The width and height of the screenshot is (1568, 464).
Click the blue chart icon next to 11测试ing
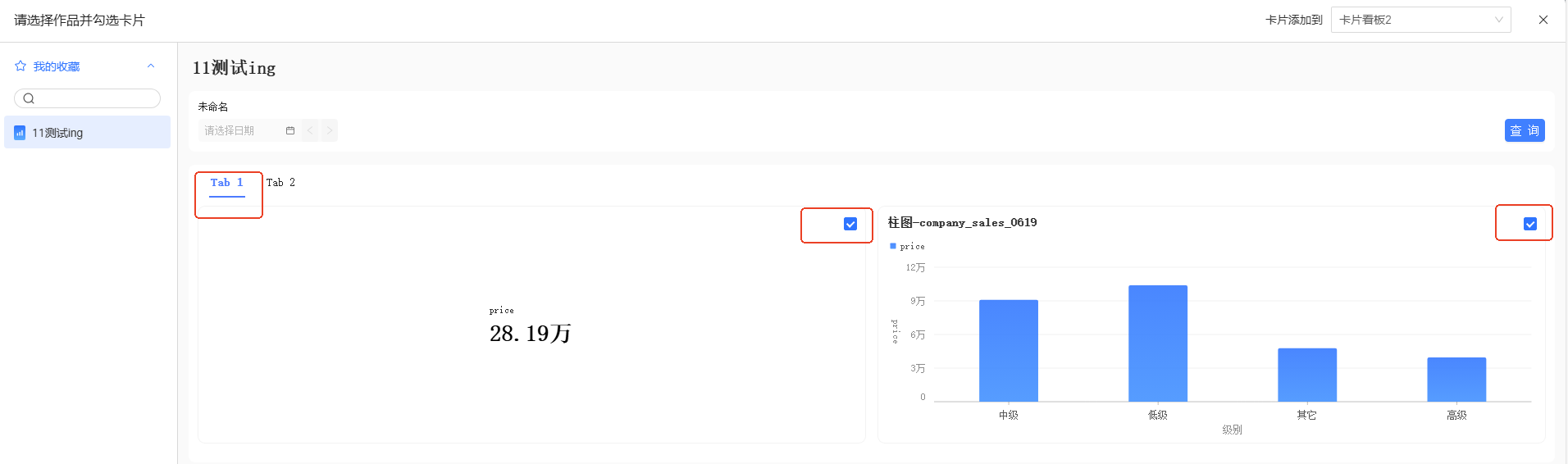tap(20, 133)
